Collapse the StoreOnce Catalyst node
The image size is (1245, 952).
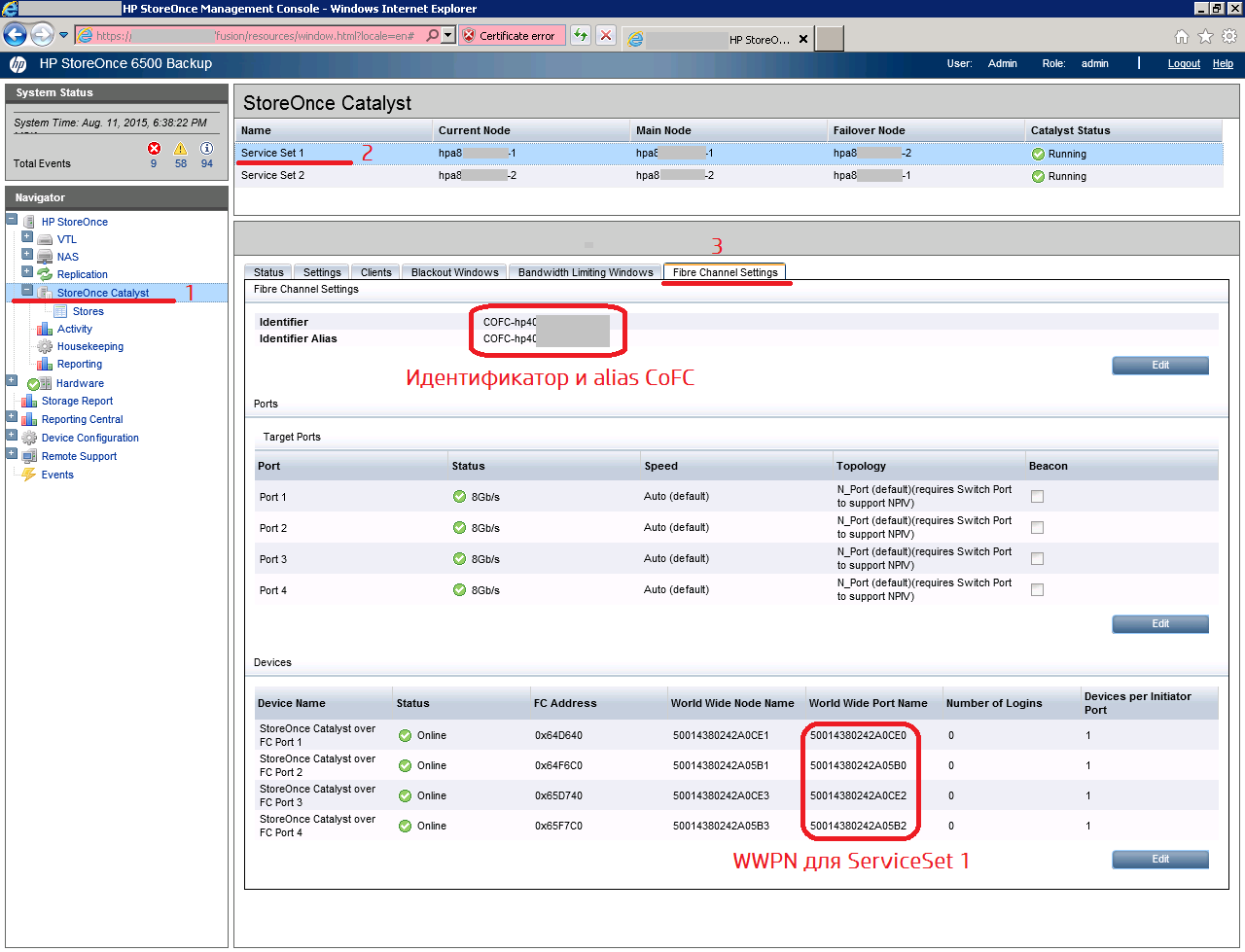click(x=27, y=290)
